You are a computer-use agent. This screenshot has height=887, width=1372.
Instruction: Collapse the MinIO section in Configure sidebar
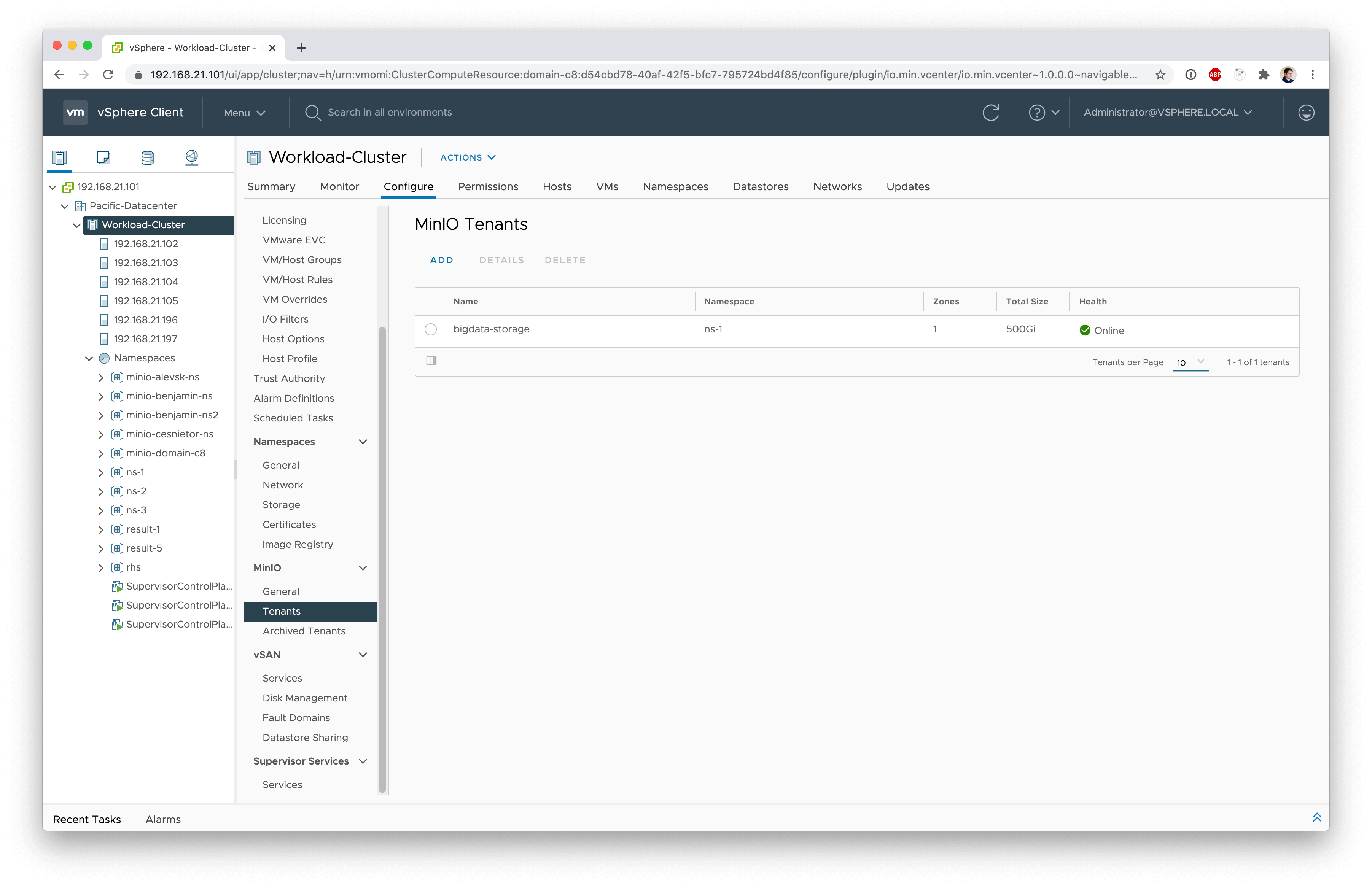click(363, 568)
